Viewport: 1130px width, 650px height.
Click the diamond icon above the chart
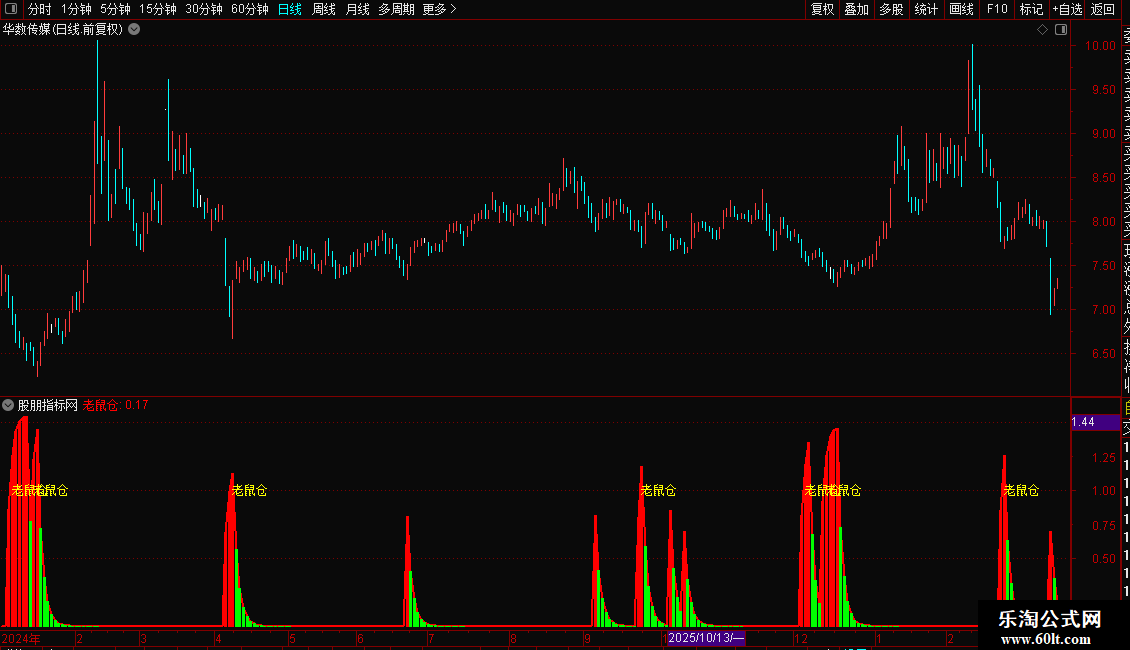tap(1042, 30)
